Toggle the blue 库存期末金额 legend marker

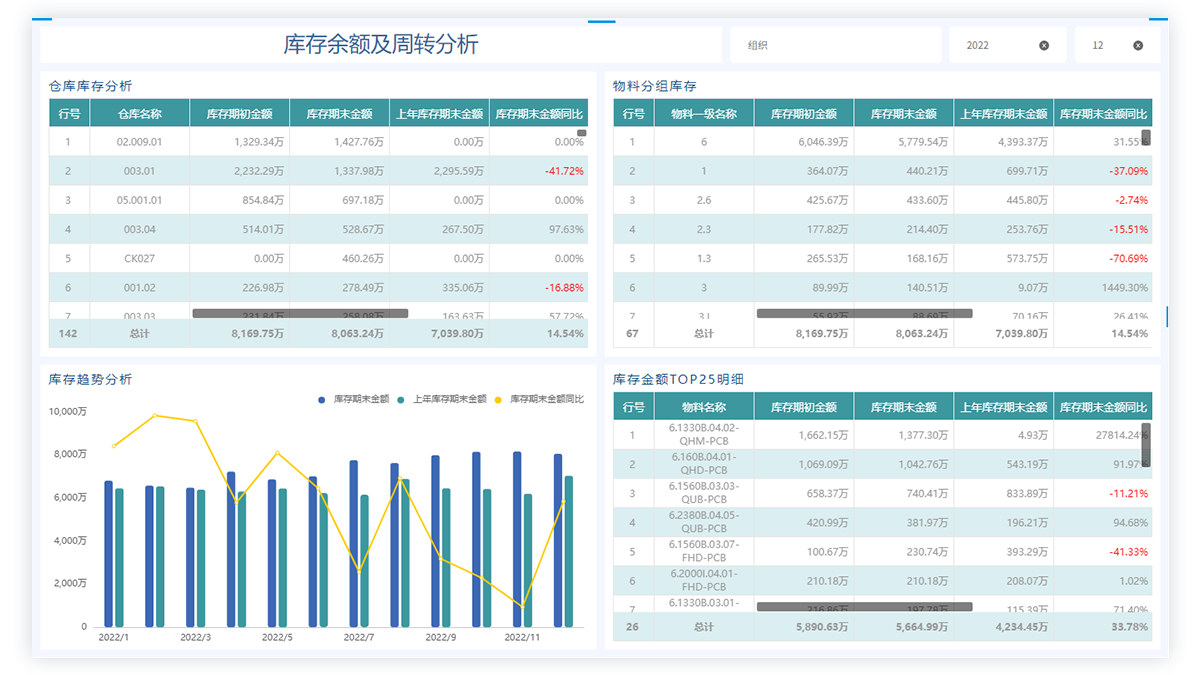tap(322, 399)
